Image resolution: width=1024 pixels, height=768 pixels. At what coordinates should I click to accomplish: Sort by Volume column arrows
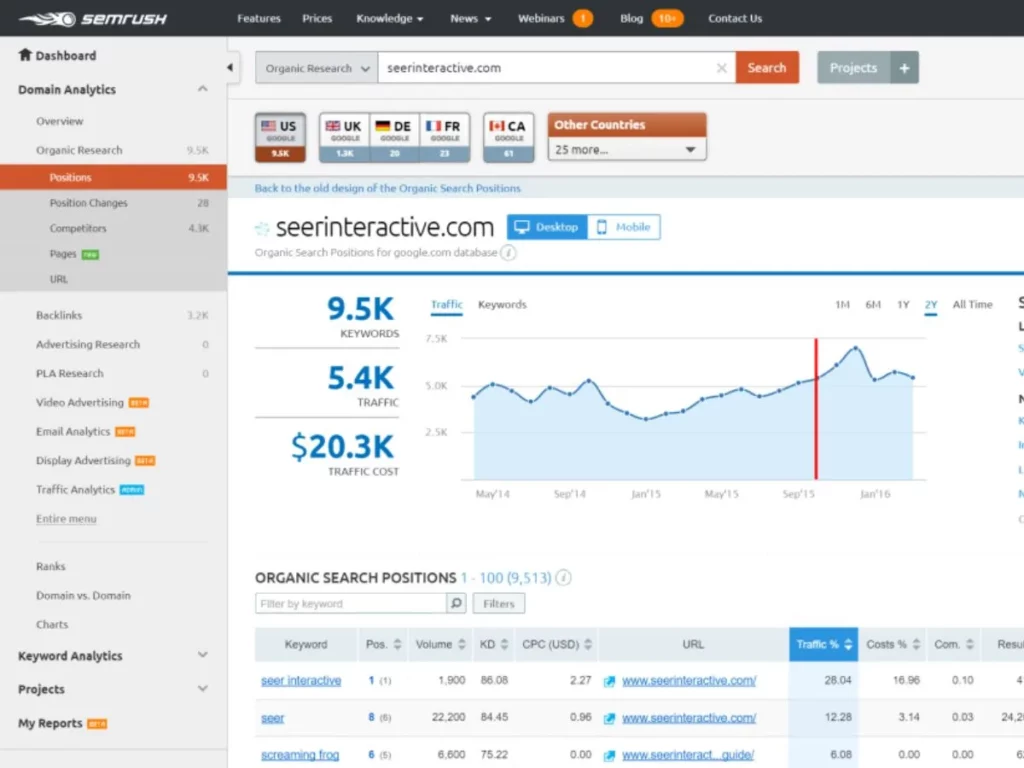tap(462, 645)
